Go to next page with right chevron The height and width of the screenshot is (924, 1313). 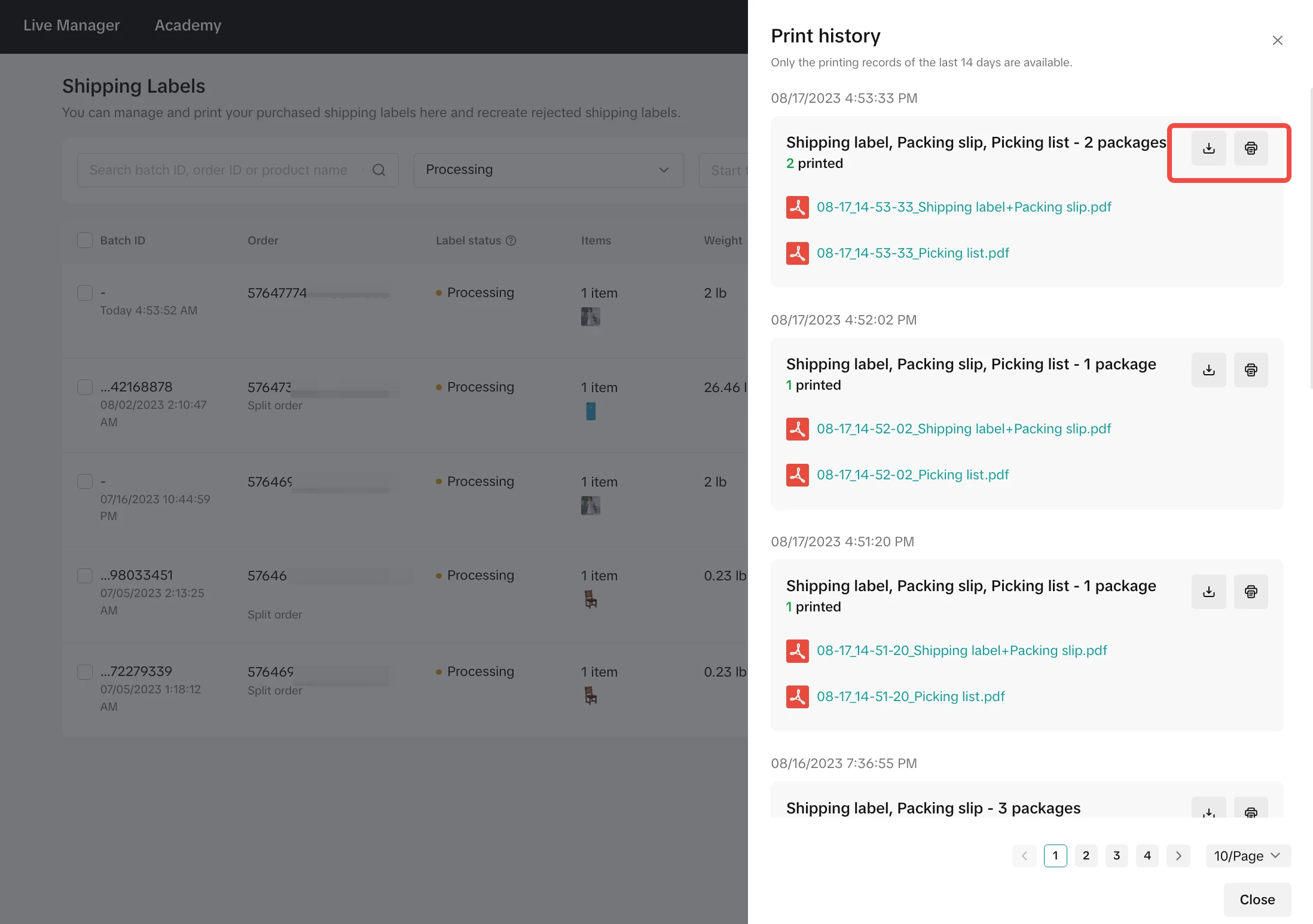[1178, 856]
